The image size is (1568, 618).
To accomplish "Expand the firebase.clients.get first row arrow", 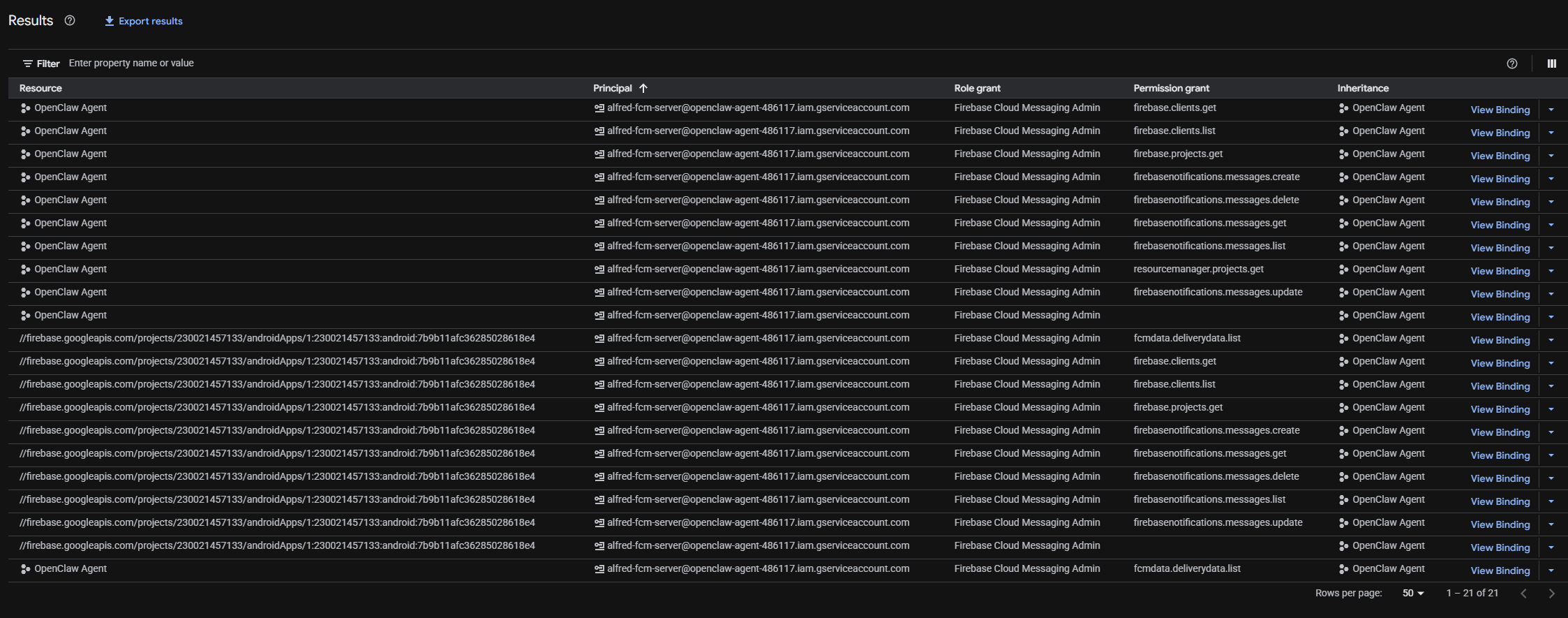I will click(x=1551, y=110).
